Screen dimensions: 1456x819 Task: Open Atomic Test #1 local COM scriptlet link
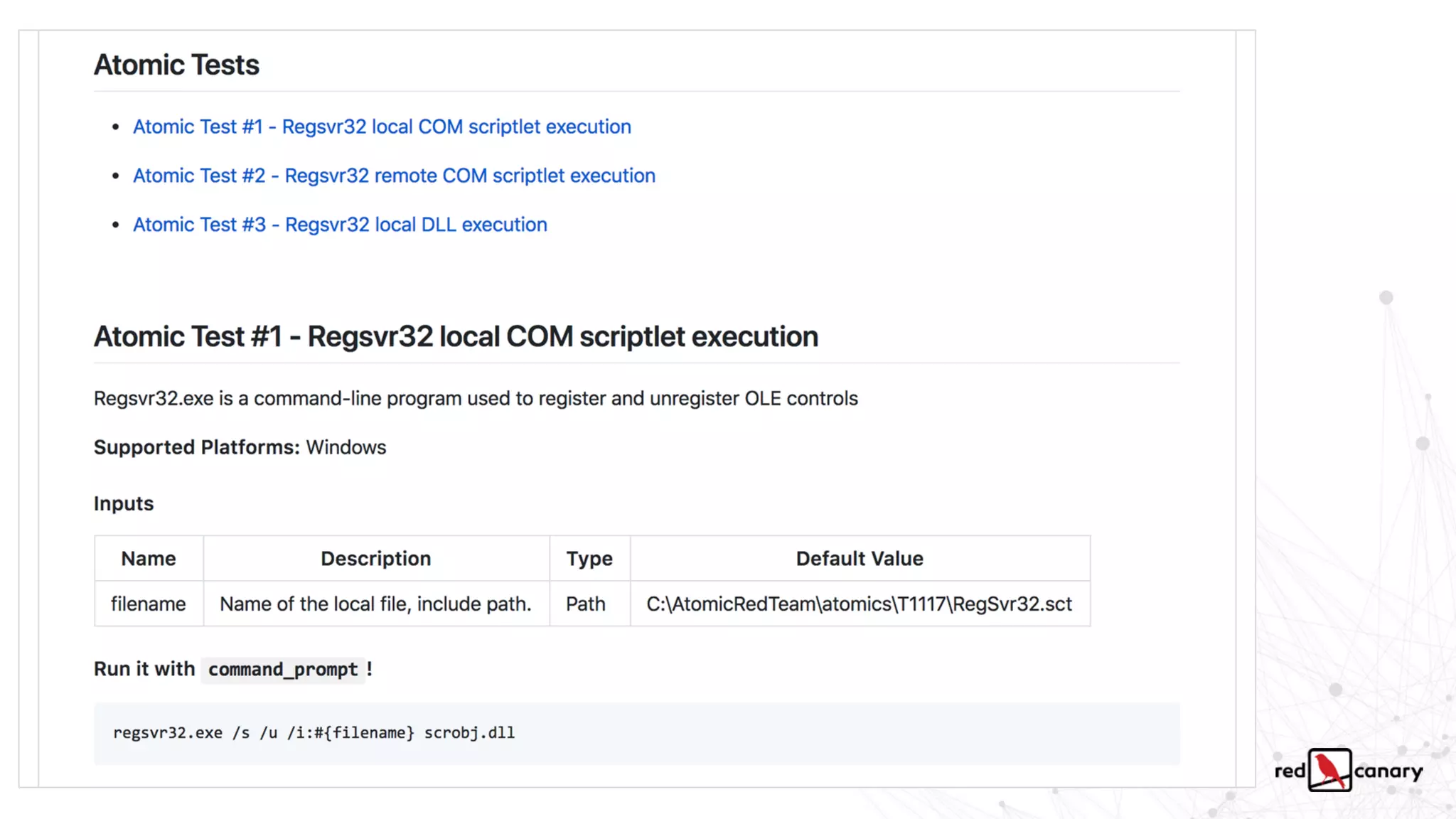click(x=382, y=127)
